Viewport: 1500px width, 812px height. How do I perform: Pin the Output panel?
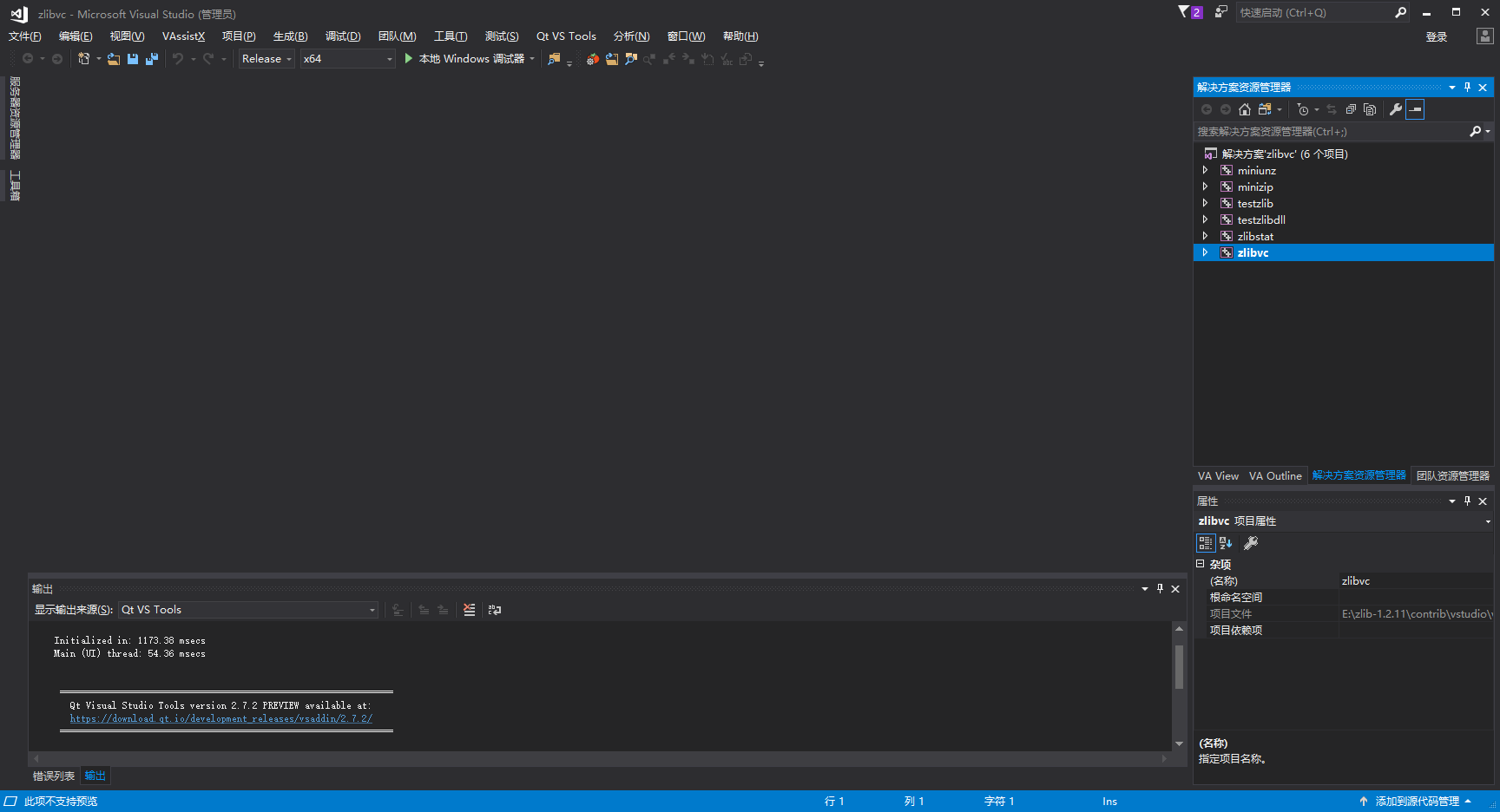pos(1160,588)
